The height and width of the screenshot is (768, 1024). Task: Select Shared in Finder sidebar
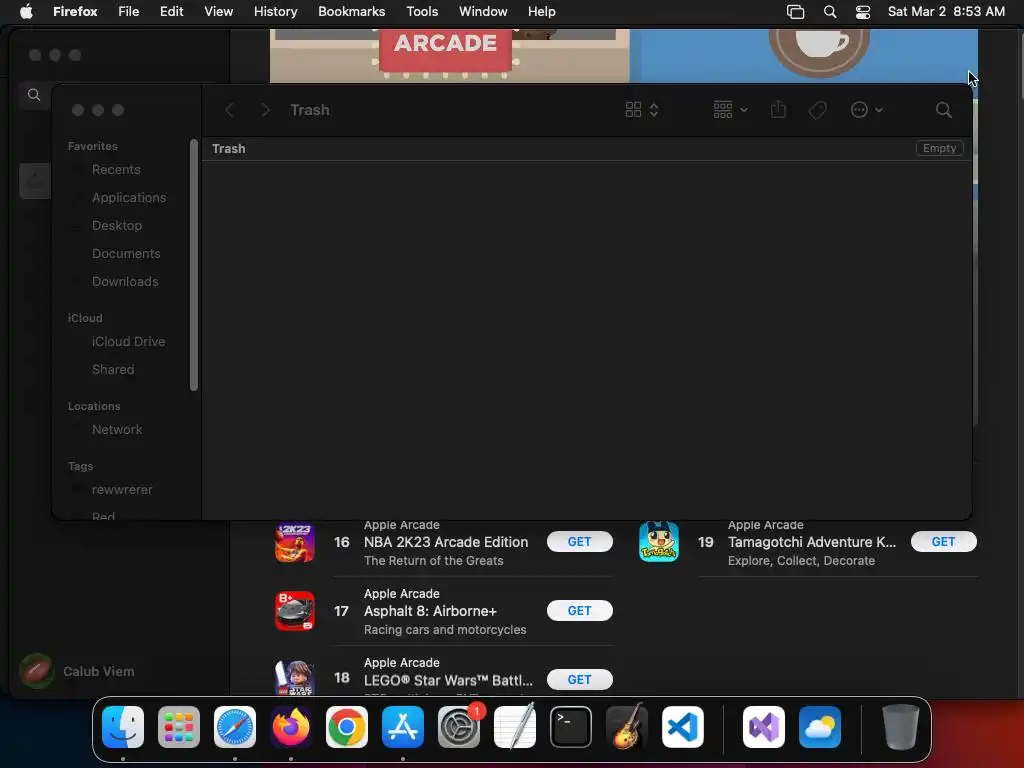(x=113, y=370)
